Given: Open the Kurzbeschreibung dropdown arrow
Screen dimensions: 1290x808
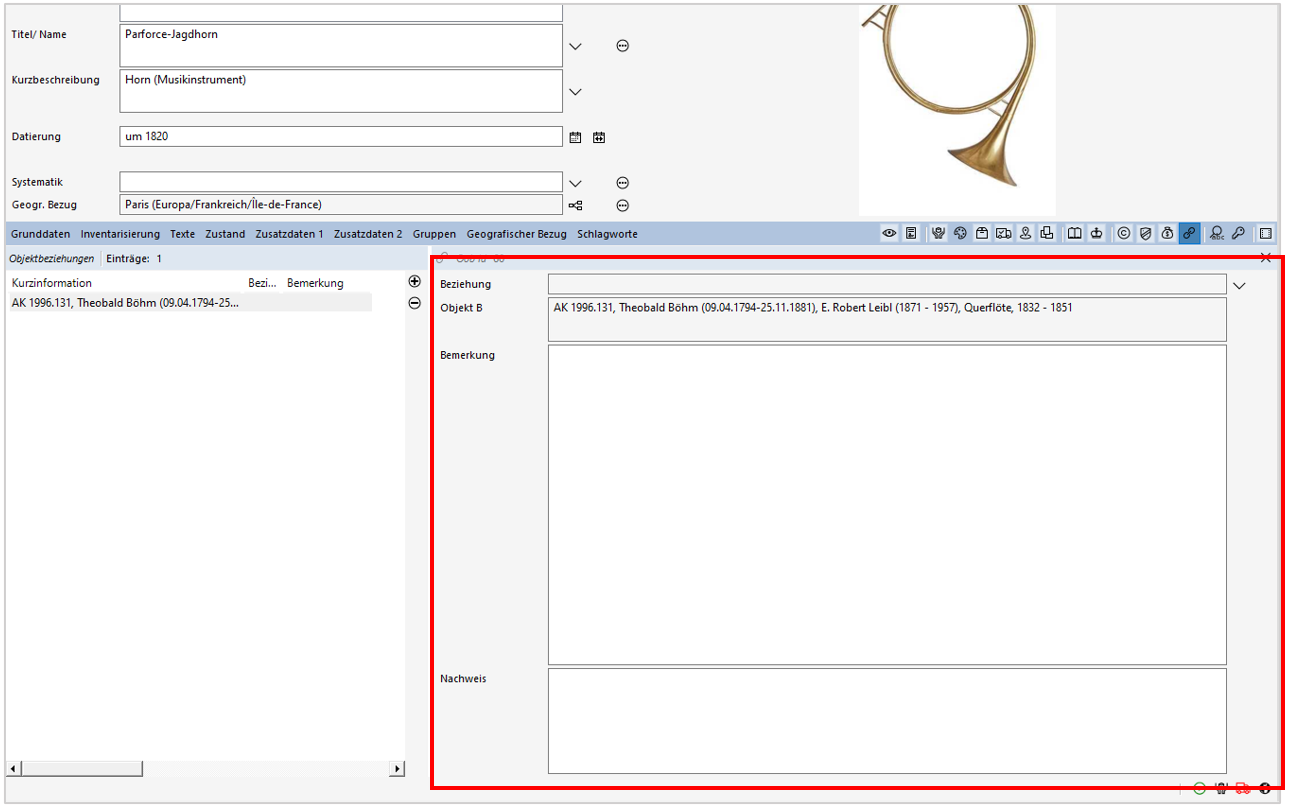Looking at the screenshot, I should (575, 91).
